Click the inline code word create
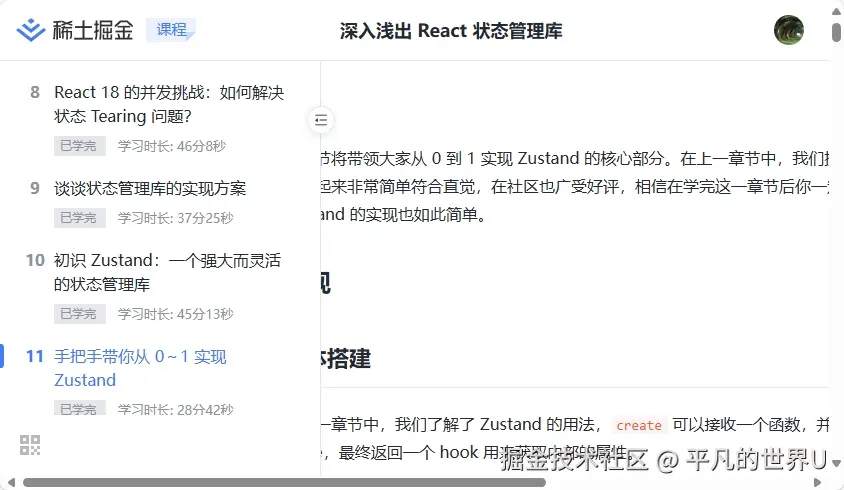844x490 pixels. [x=639, y=425]
